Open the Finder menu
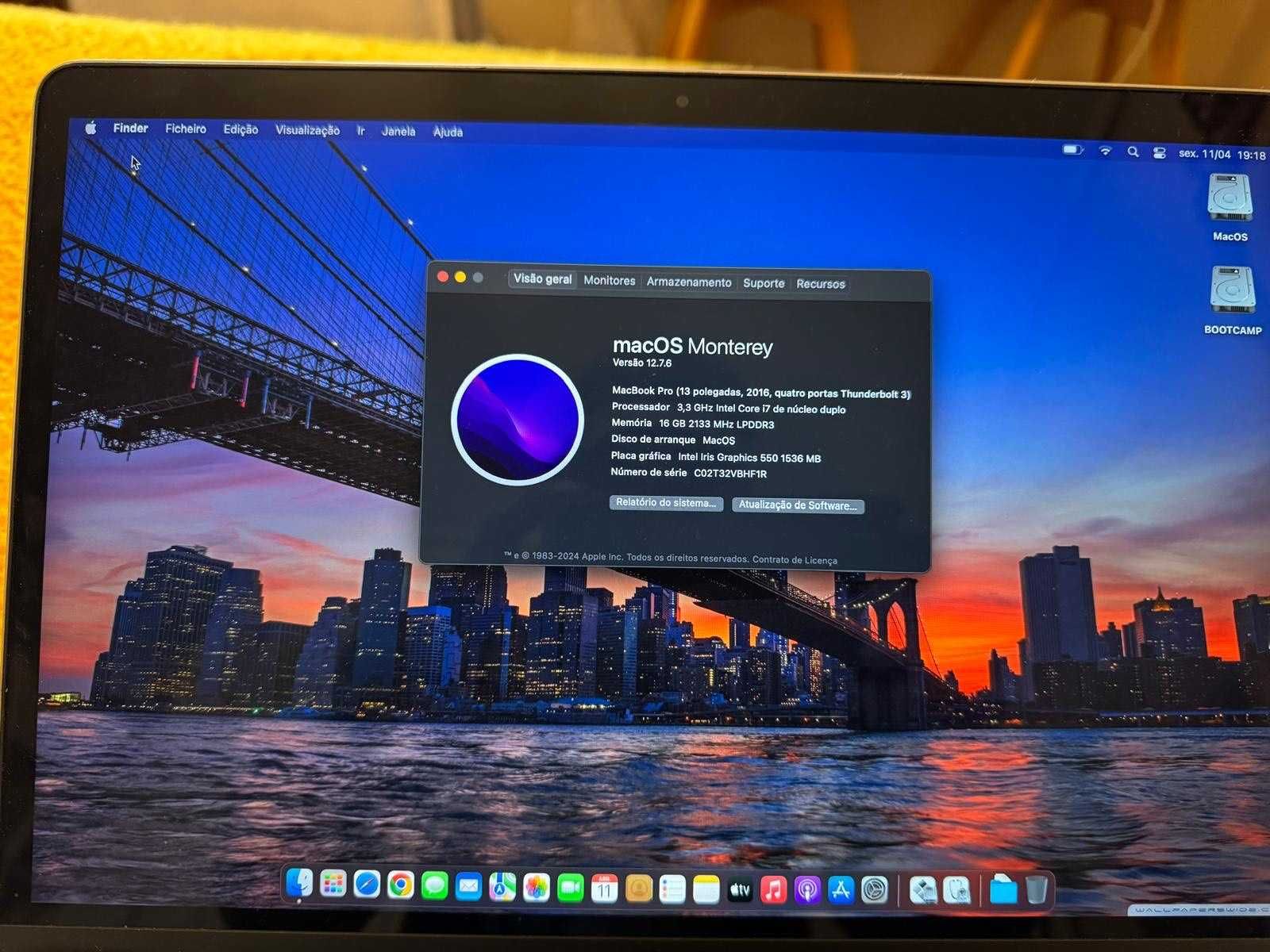Image resolution: width=1270 pixels, height=952 pixels. [131, 128]
